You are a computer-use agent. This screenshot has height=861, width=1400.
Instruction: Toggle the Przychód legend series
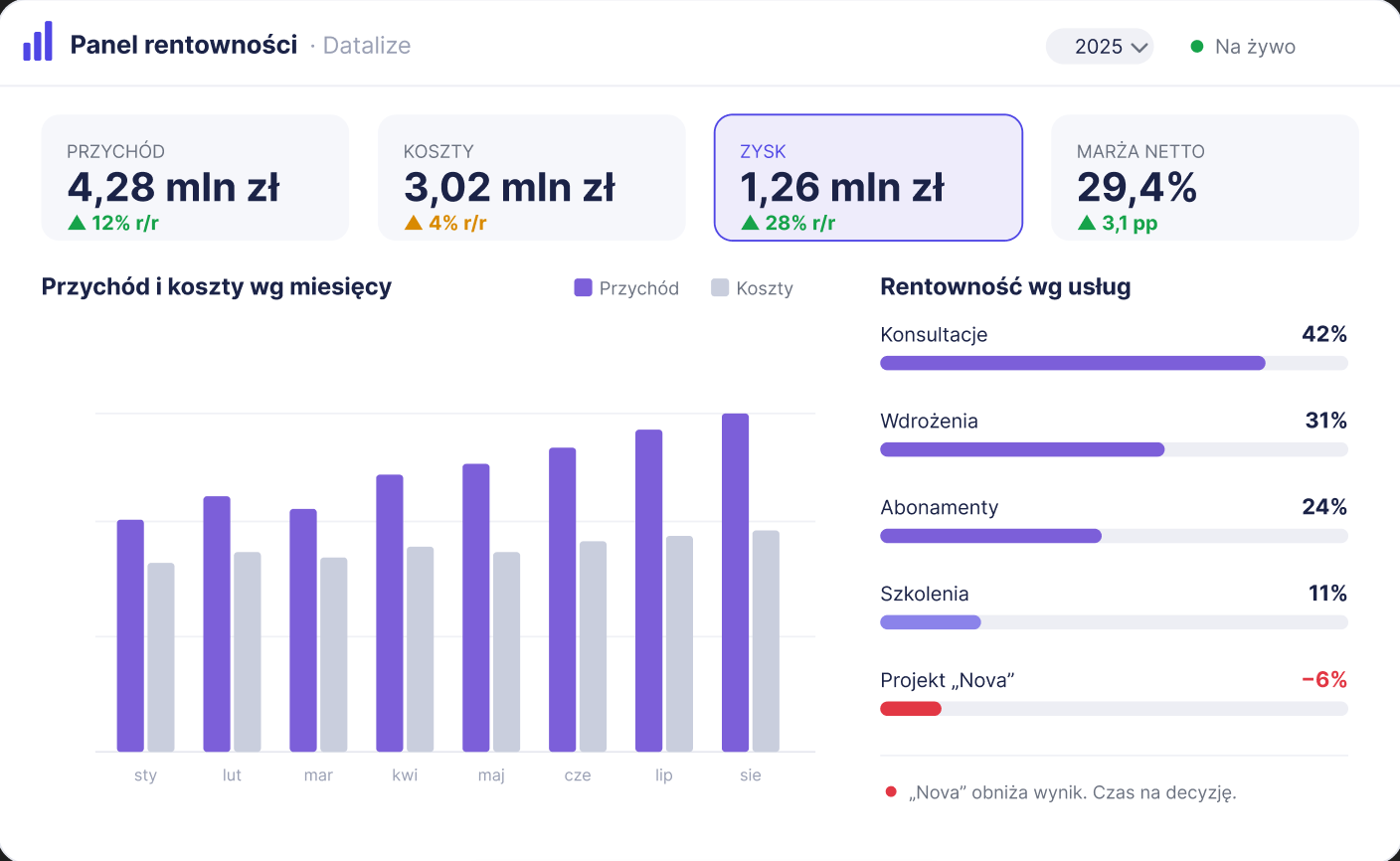pos(626,288)
